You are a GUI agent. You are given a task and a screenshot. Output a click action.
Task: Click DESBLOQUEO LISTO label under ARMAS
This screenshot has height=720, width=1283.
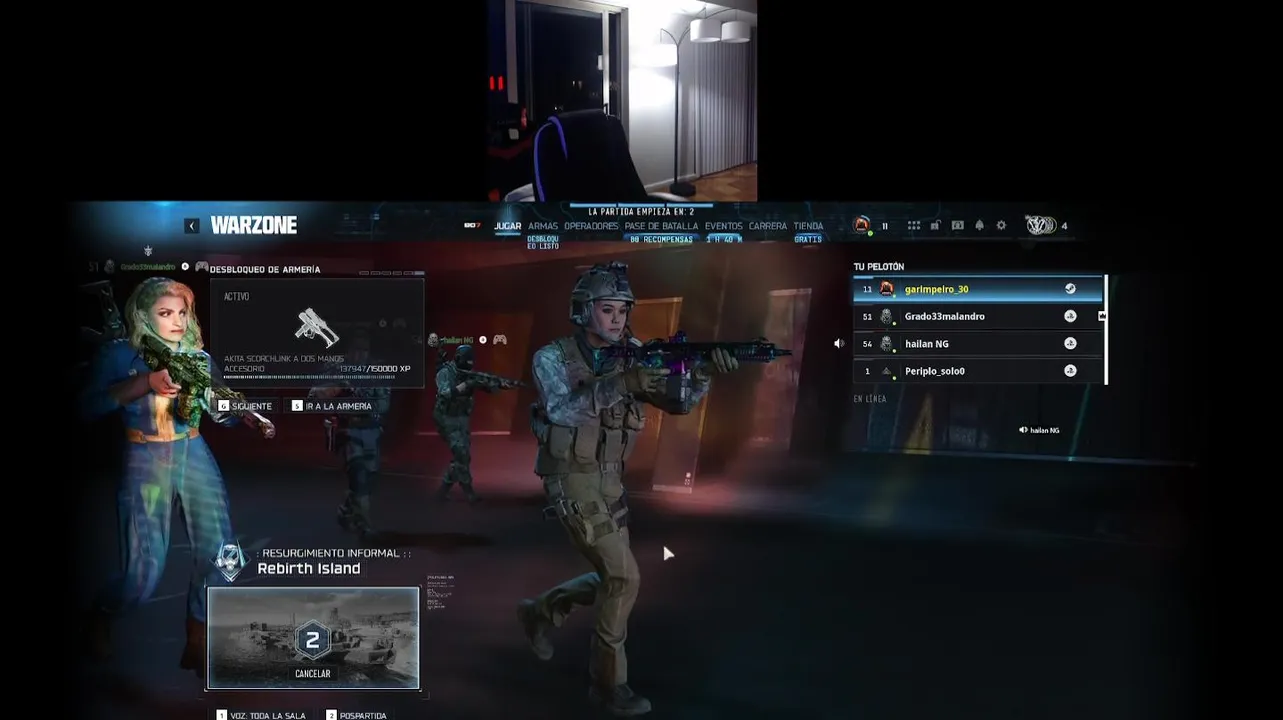[543, 242]
